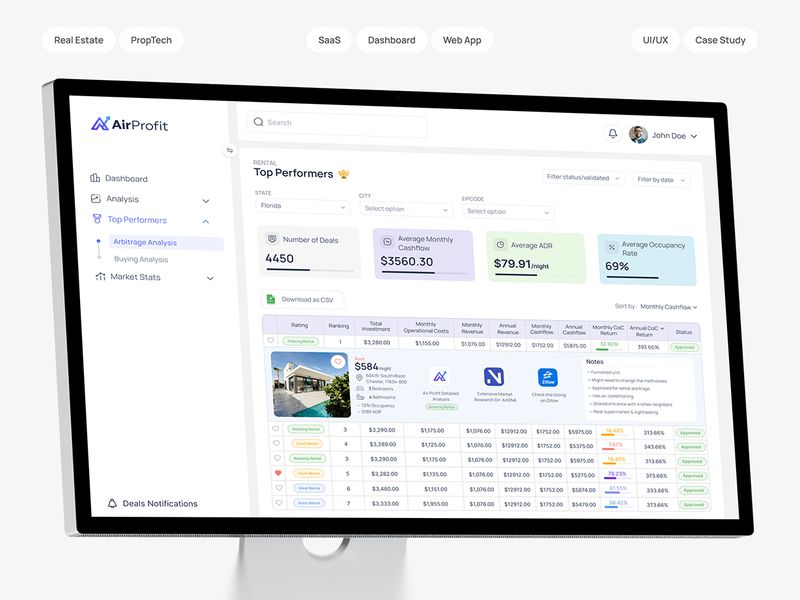Image resolution: width=800 pixels, height=600 pixels.
Task: Click the Average Monthly Cashflow card icon
Action: click(387, 241)
